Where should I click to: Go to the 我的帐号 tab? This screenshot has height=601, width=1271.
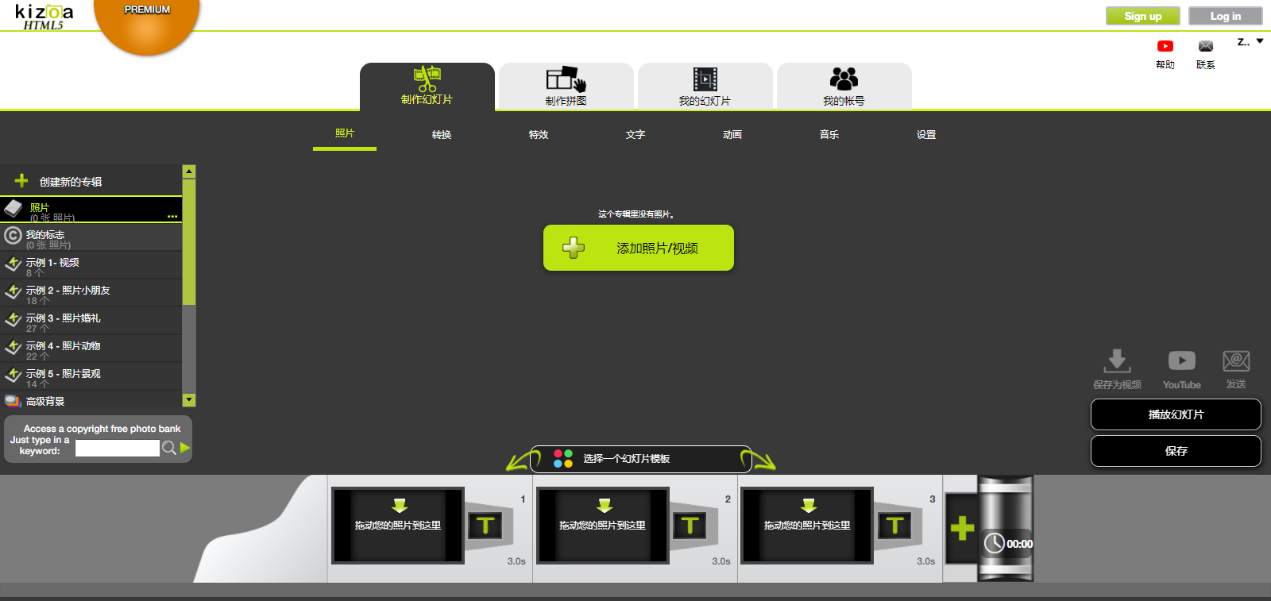click(844, 87)
